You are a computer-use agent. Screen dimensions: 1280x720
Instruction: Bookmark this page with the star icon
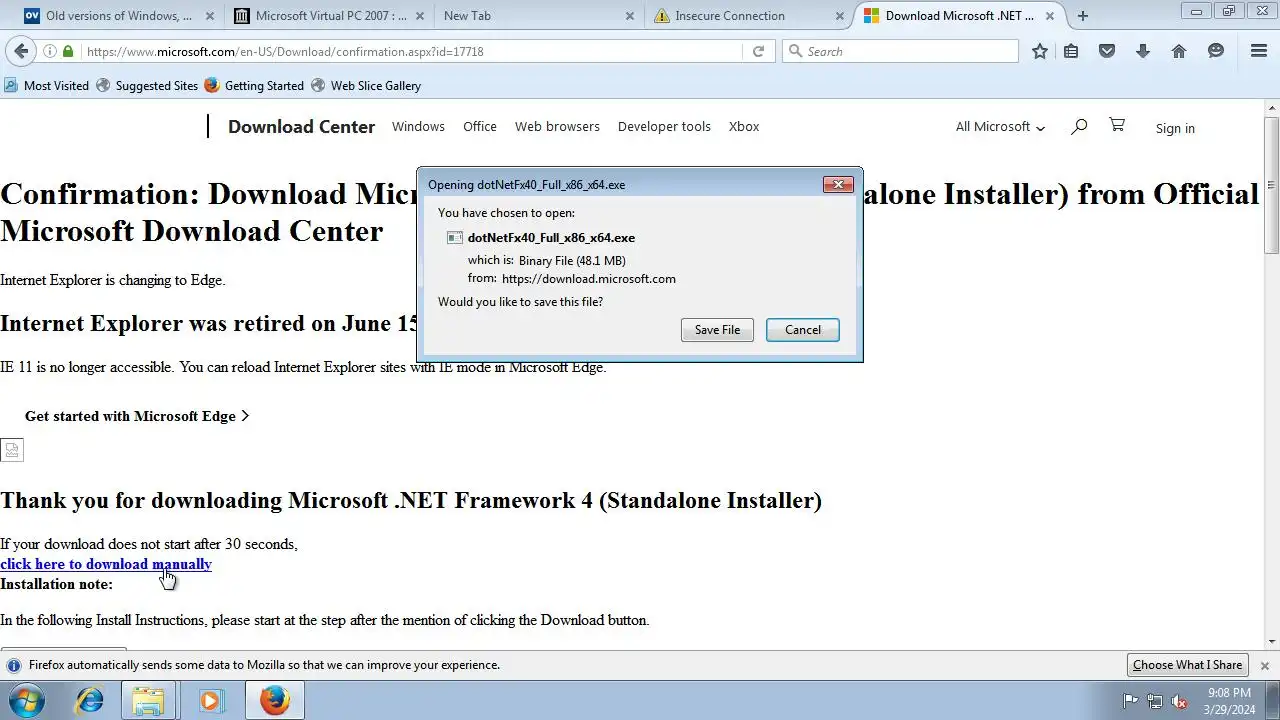coord(1040,51)
